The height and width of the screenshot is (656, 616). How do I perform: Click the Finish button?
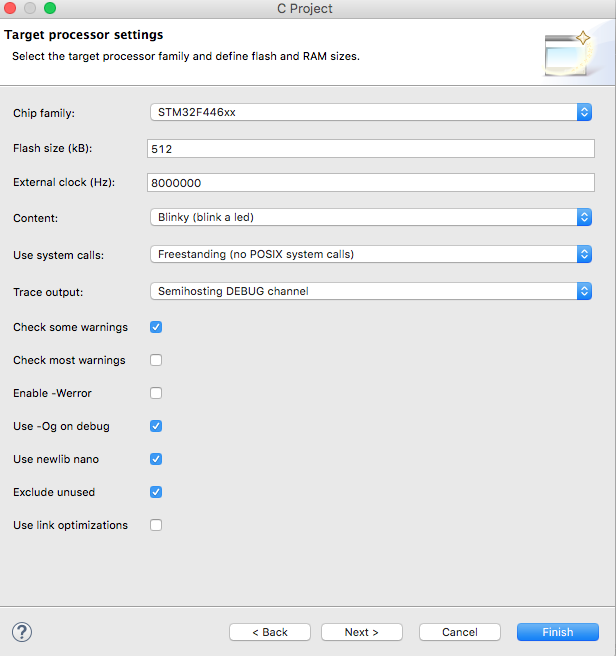click(x=558, y=632)
